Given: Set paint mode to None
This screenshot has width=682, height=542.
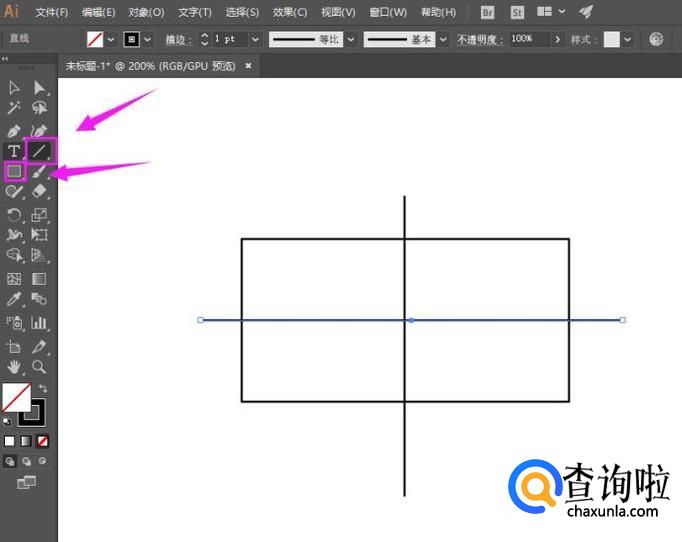Looking at the screenshot, I should tap(42, 440).
